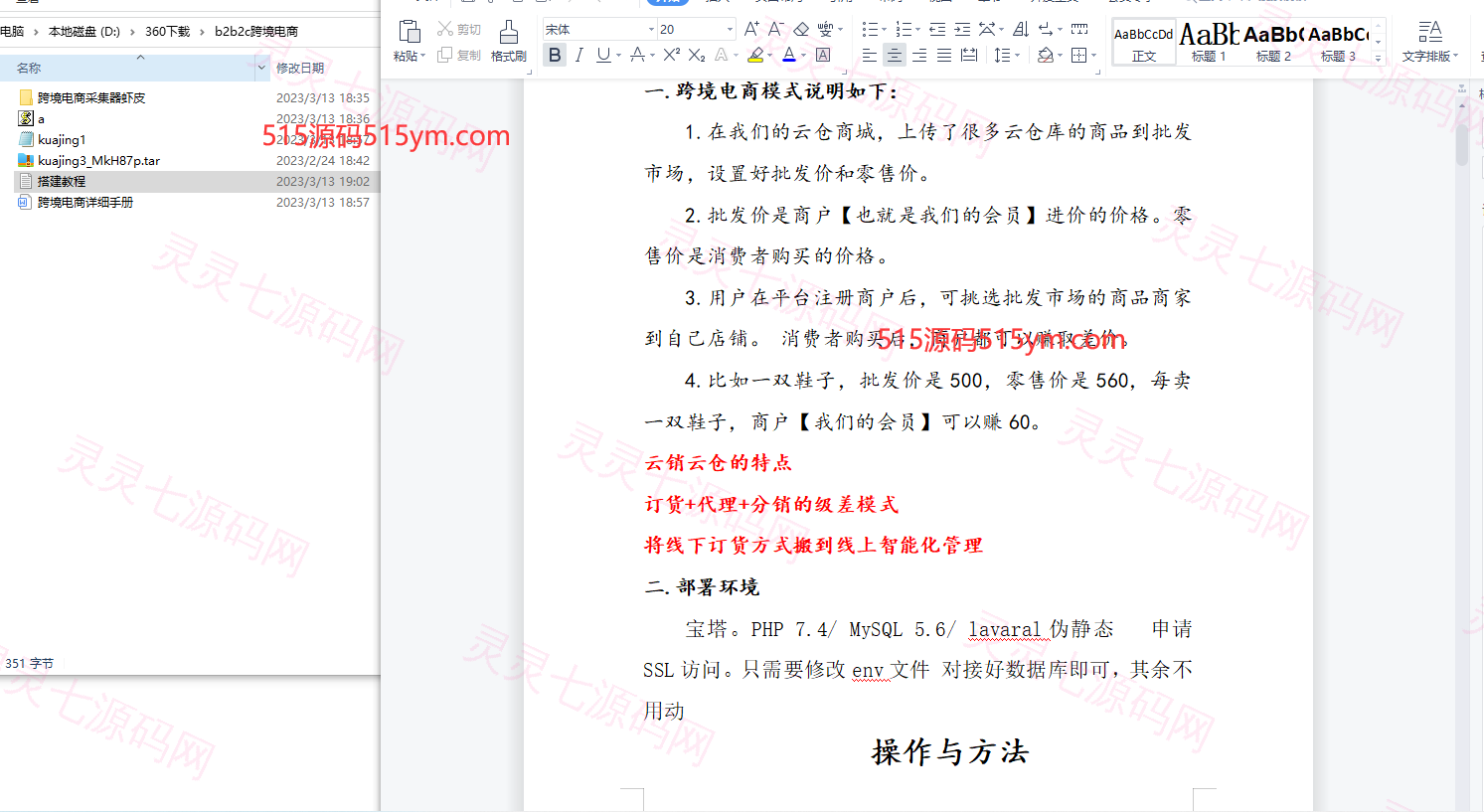Toggle strikethrough formatting
Image resolution: width=1484 pixels, height=812 pixels.
(x=637, y=56)
